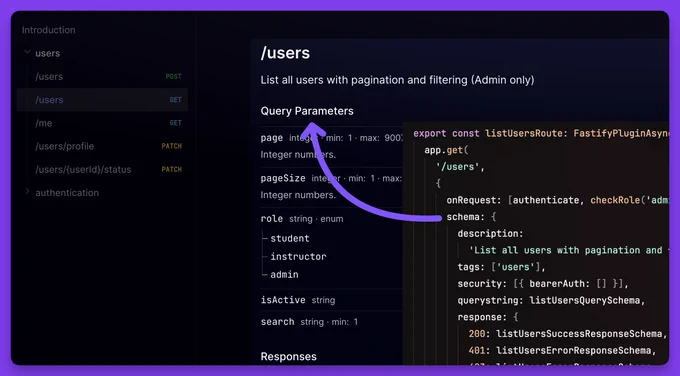Click the GET badge beside /me
Image resolution: width=680 pixels, height=376 pixels.
pos(176,123)
